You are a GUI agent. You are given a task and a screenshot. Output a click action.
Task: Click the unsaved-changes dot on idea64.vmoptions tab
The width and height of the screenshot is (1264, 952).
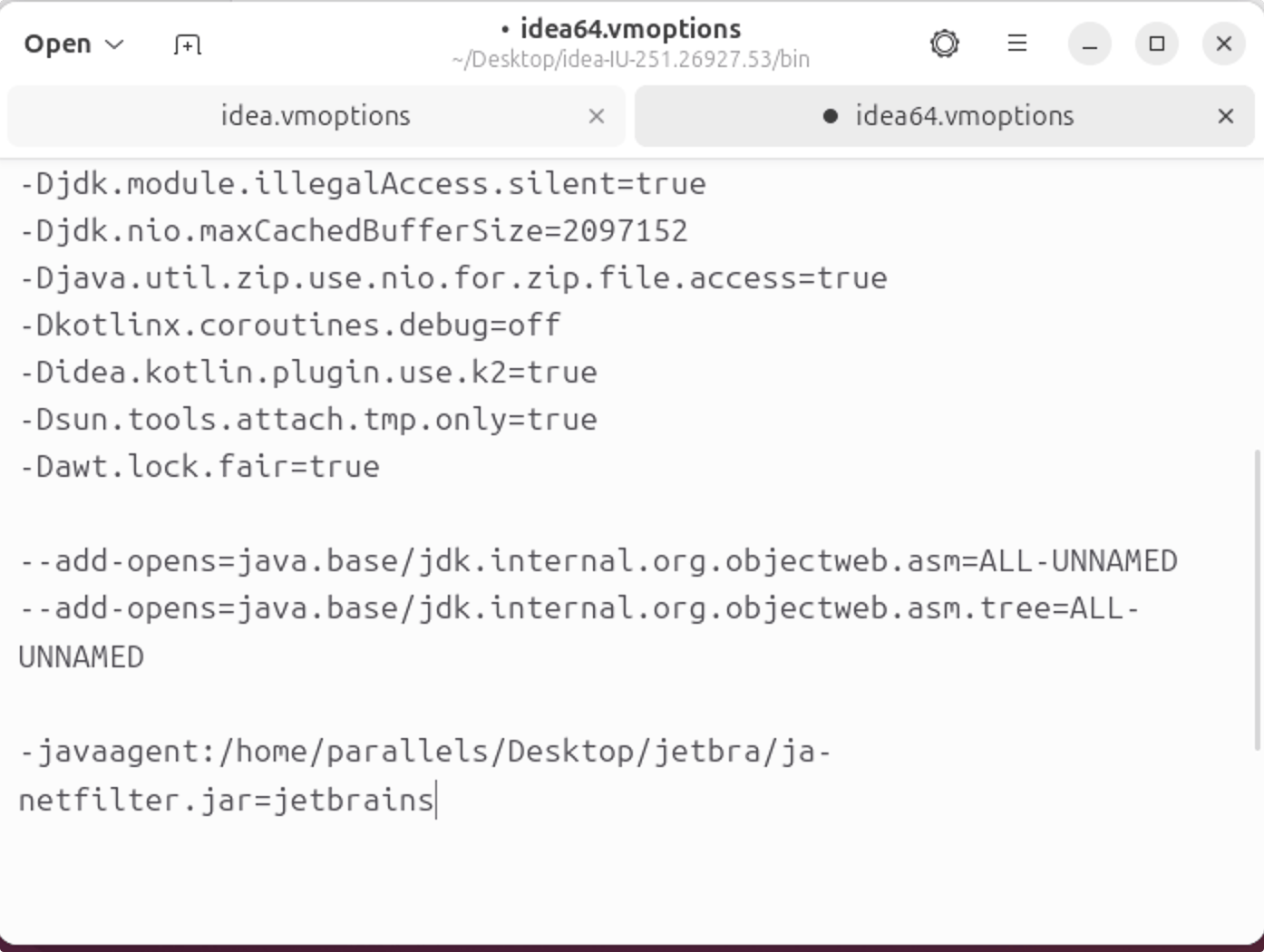pyautogui.click(x=830, y=116)
